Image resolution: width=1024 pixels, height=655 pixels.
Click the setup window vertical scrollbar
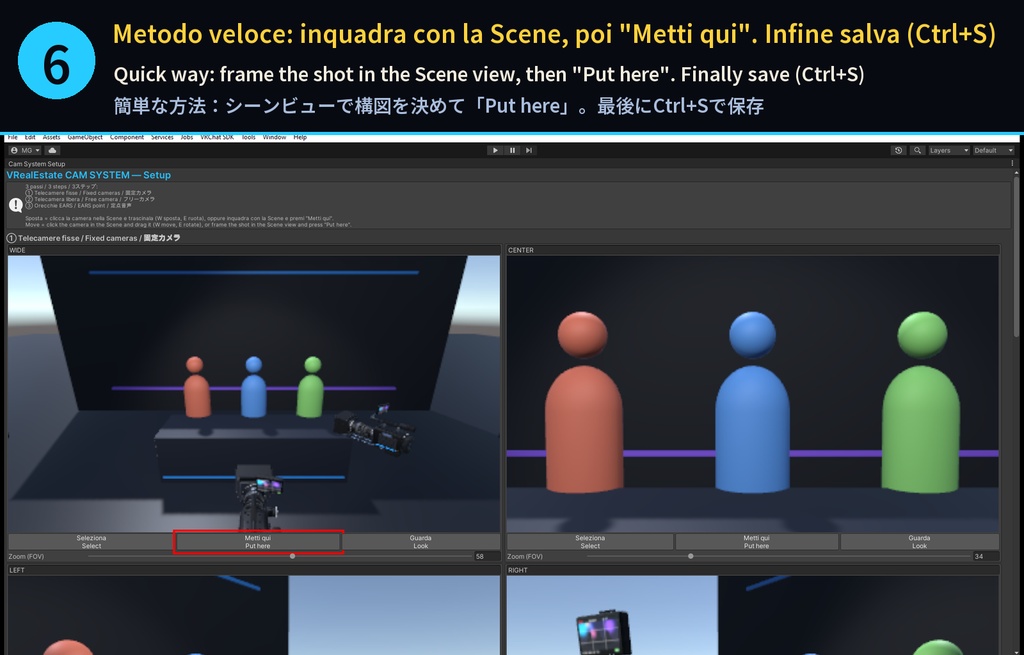click(x=1016, y=258)
